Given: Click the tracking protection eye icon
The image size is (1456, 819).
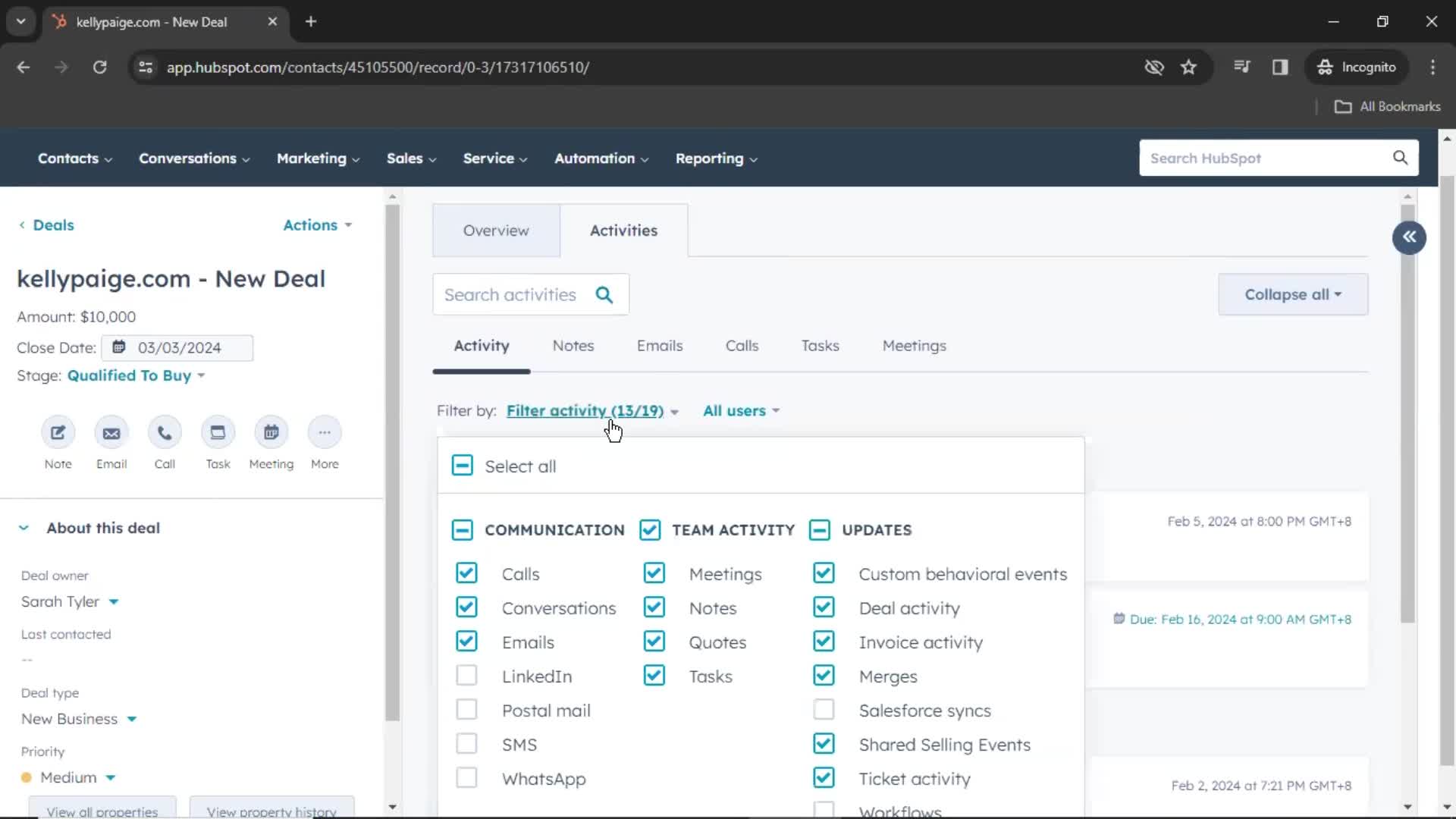Looking at the screenshot, I should (1154, 67).
